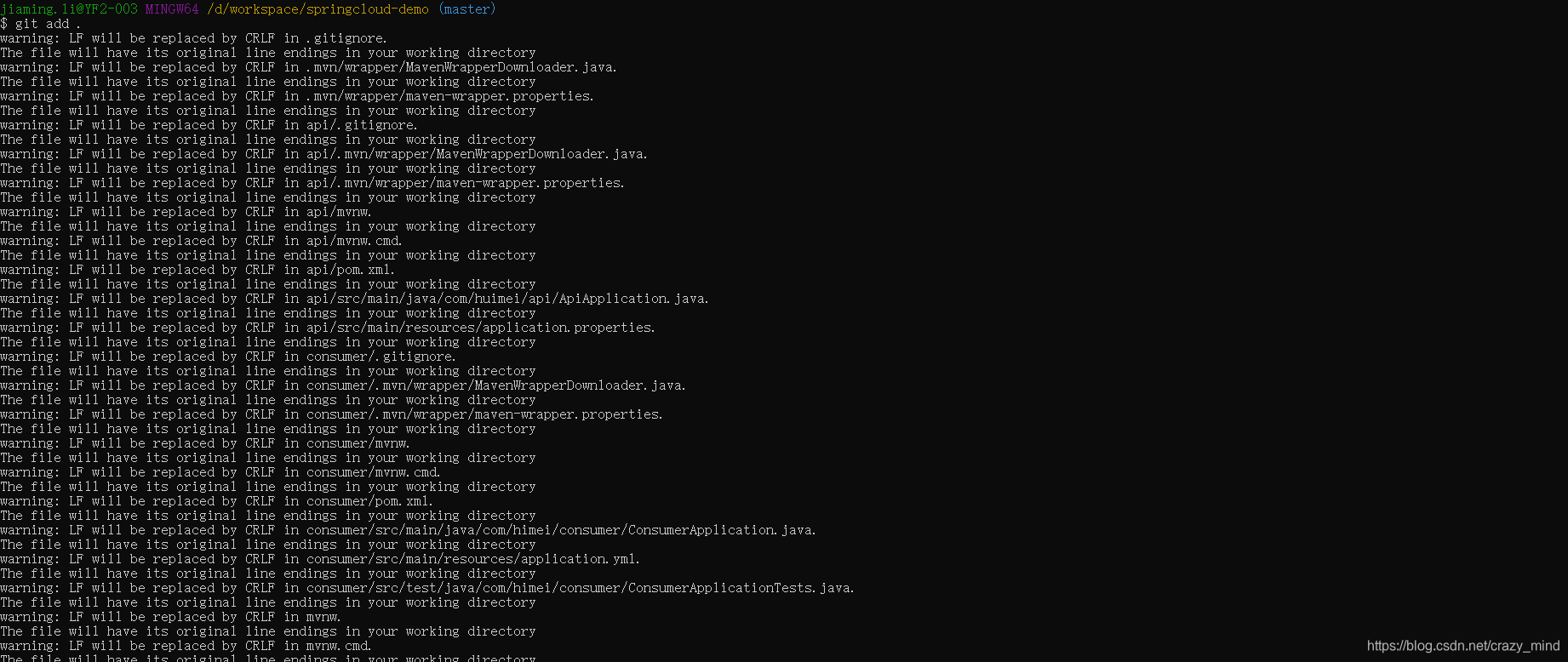
Task: Select the warning for consumer/.mvn/wrapper/MavenWrapperDownloader.java
Action: coord(343,385)
